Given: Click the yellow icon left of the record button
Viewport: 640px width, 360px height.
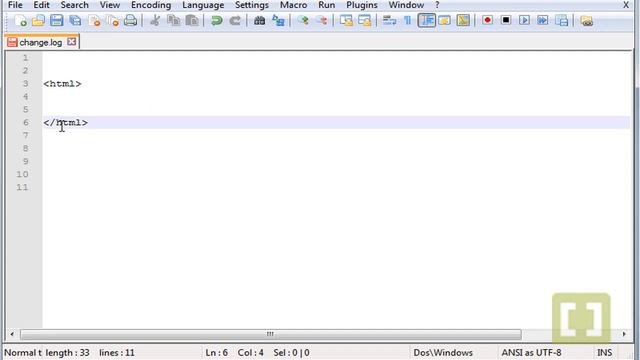Looking at the screenshot, I should 463,20.
